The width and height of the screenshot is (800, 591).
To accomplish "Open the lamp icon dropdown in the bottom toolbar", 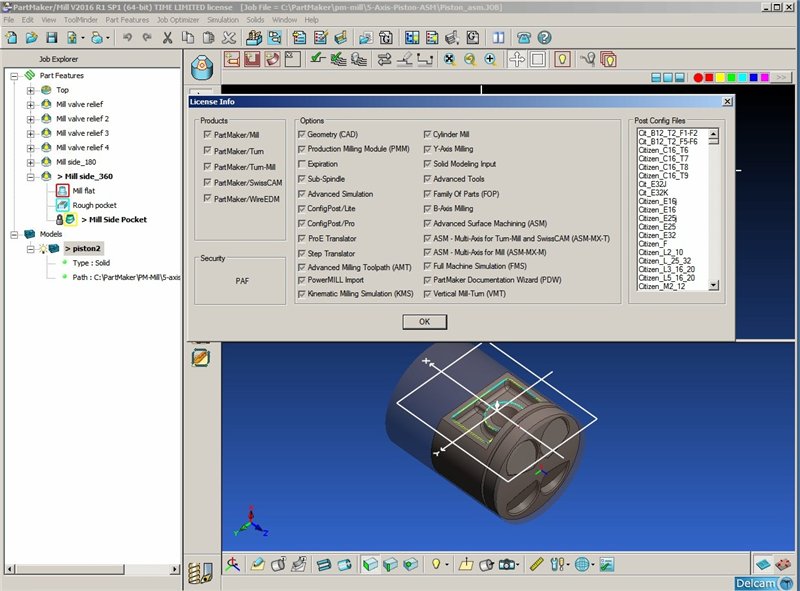I will pos(447,564).
